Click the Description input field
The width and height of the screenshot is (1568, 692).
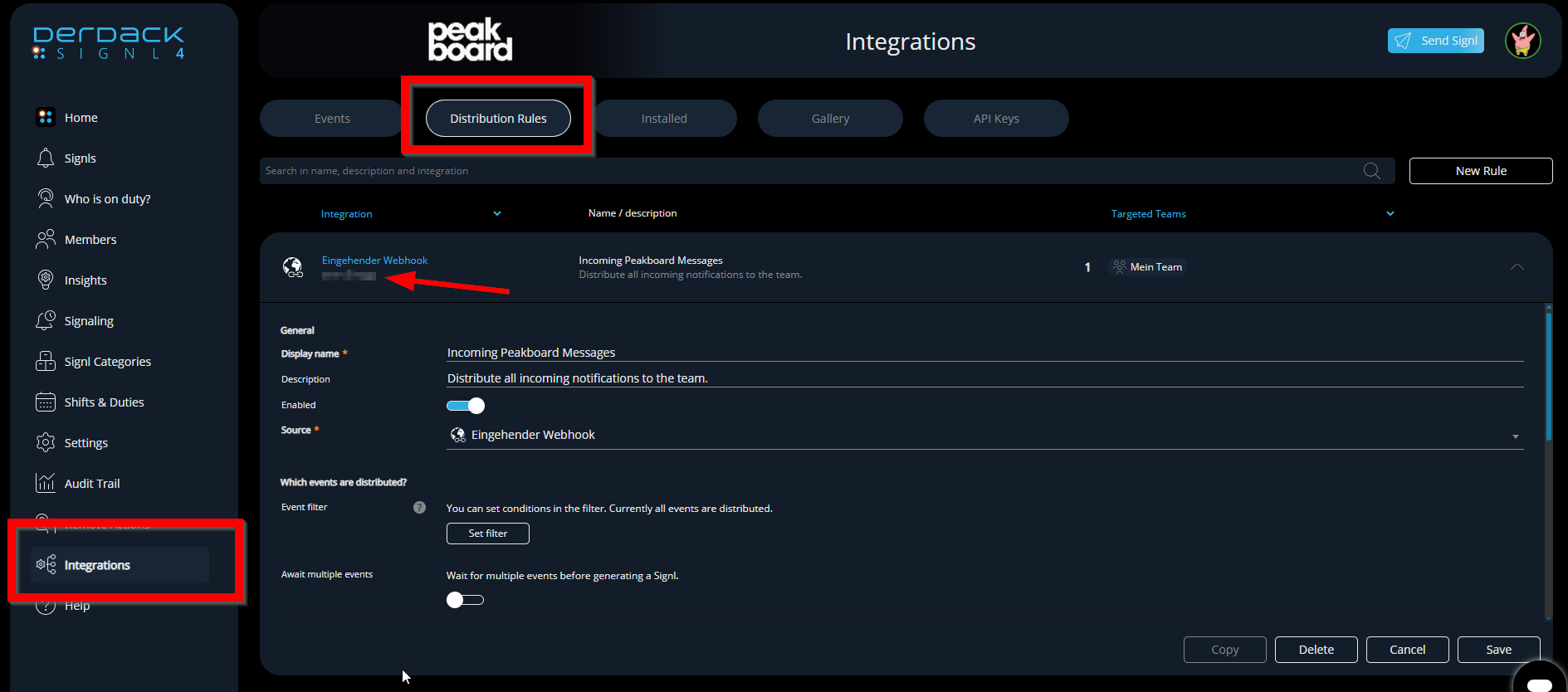pos(985,378)
